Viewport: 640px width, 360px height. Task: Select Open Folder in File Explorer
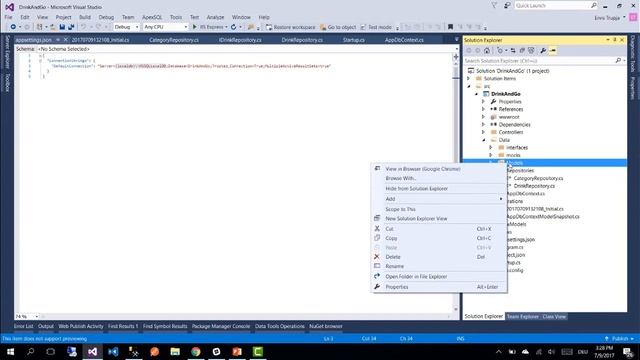coord(439,276)
